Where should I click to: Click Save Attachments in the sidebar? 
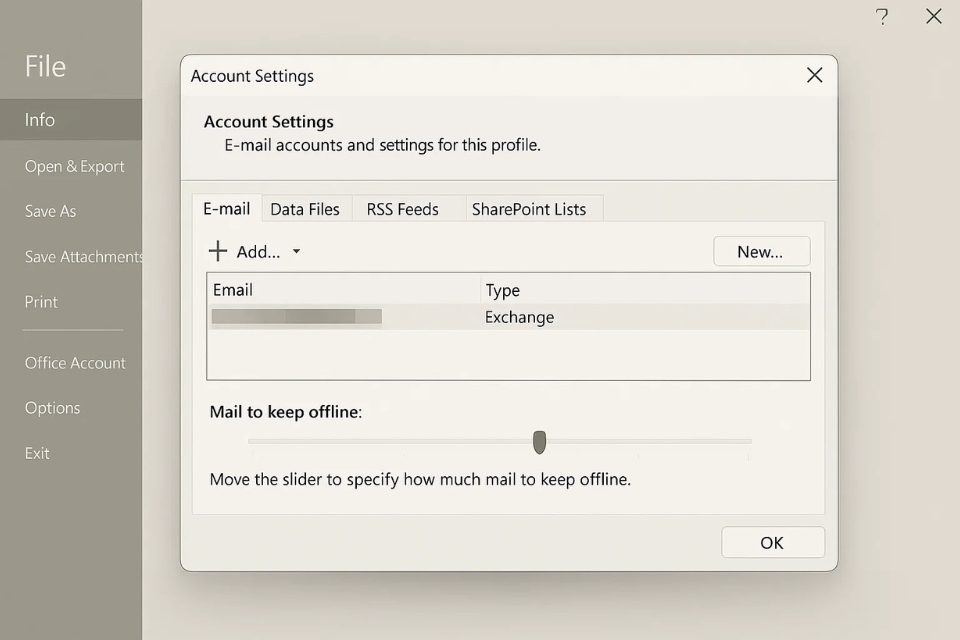[84, 257]
